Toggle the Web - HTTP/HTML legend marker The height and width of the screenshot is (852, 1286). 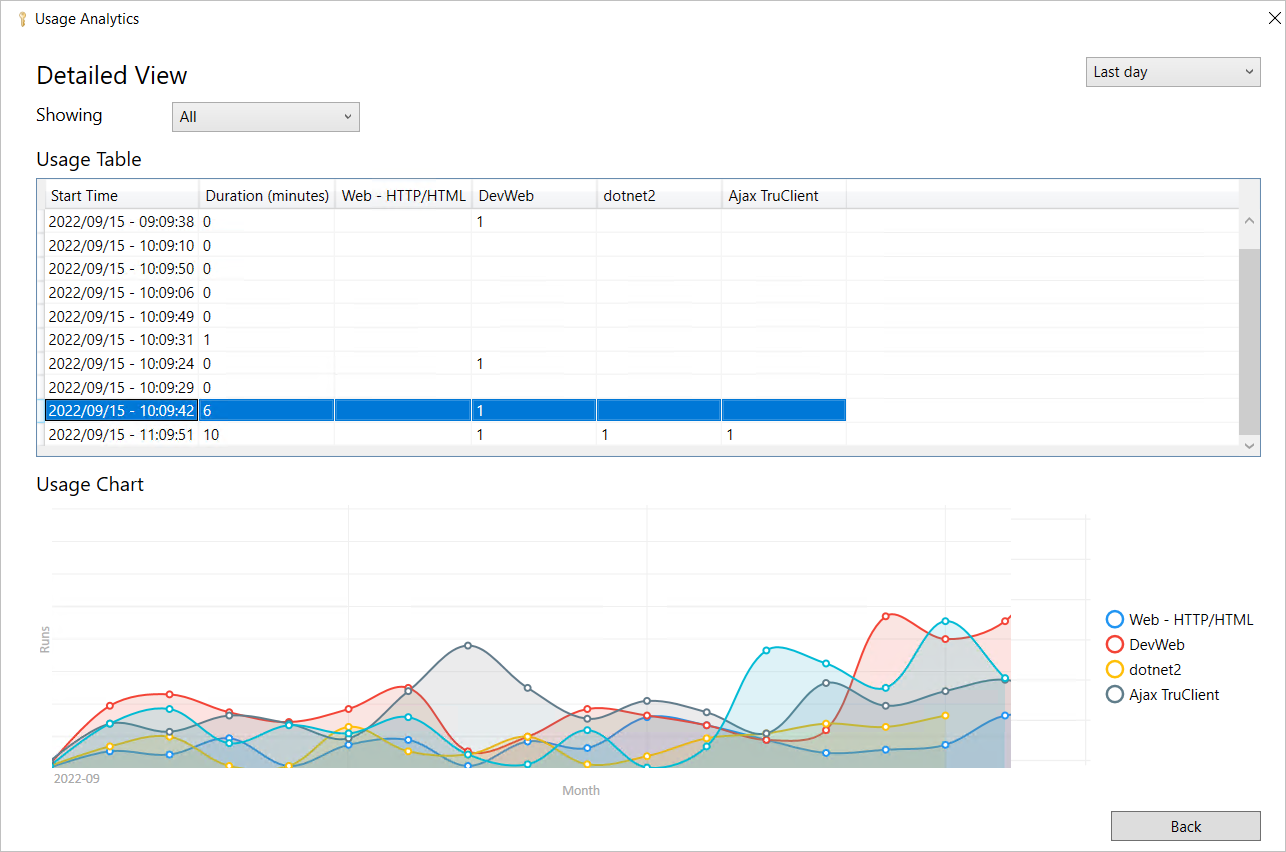pyautogui.click(x=1114, y=620)
